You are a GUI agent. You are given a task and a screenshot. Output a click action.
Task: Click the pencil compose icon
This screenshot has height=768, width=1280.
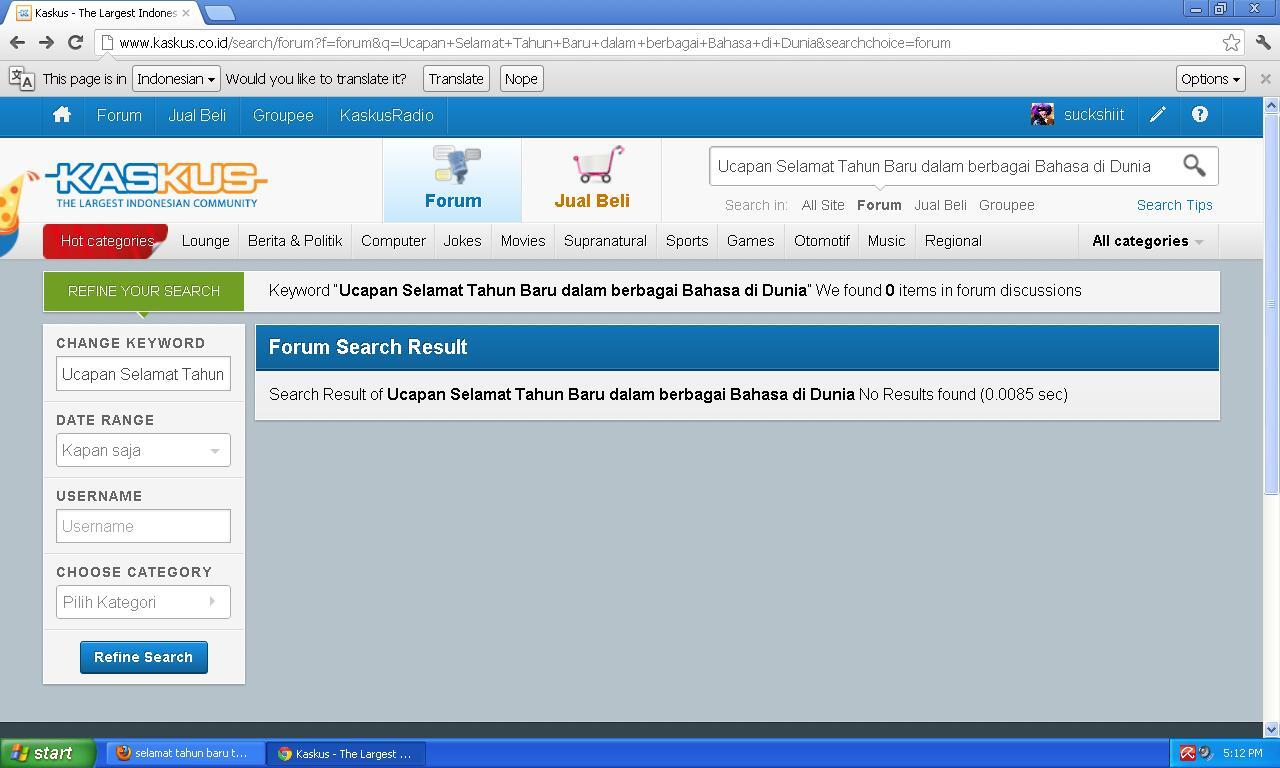pos(1157,115)
